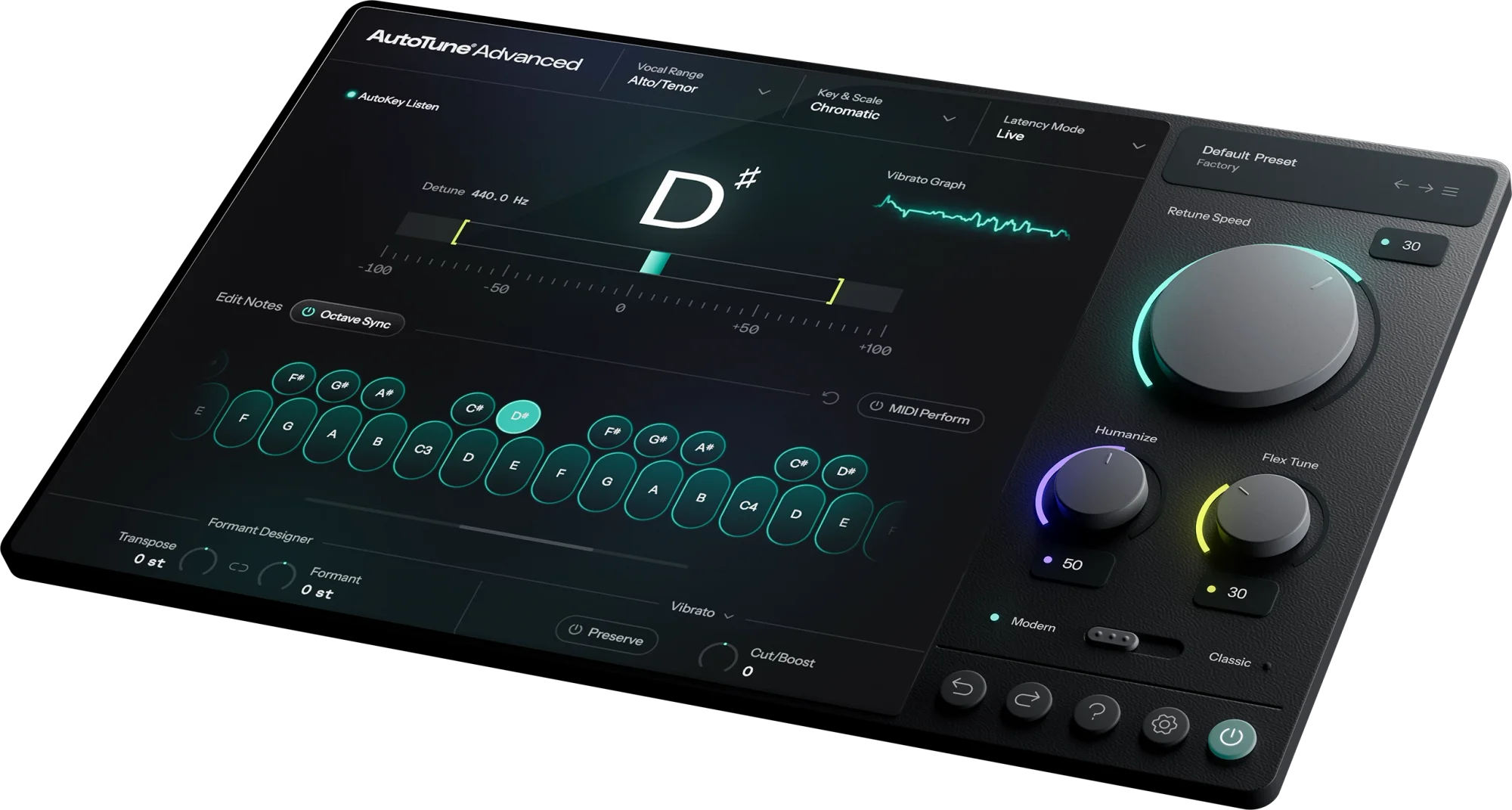Click the Cut/Boost knob

point(718,656)
